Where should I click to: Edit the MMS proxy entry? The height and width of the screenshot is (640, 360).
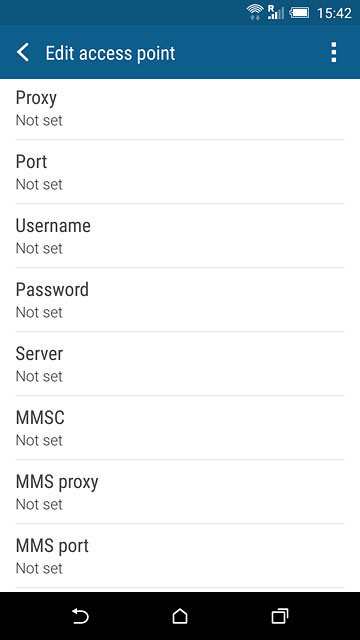click(180, 491)
